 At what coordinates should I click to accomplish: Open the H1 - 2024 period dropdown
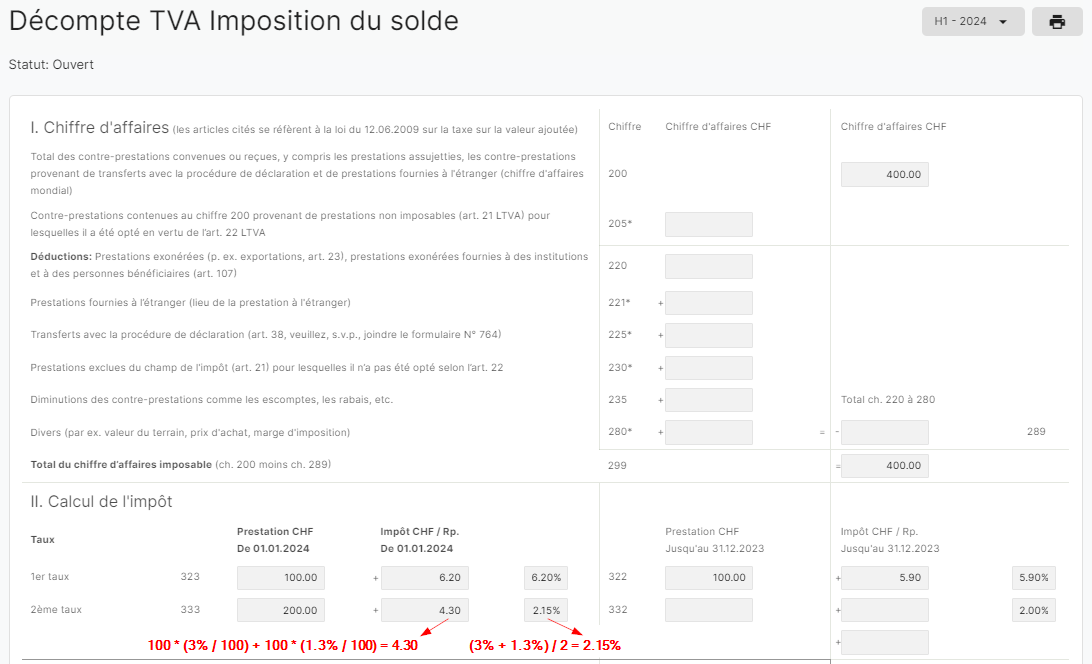pyautogui.click(x=973, y=22)
